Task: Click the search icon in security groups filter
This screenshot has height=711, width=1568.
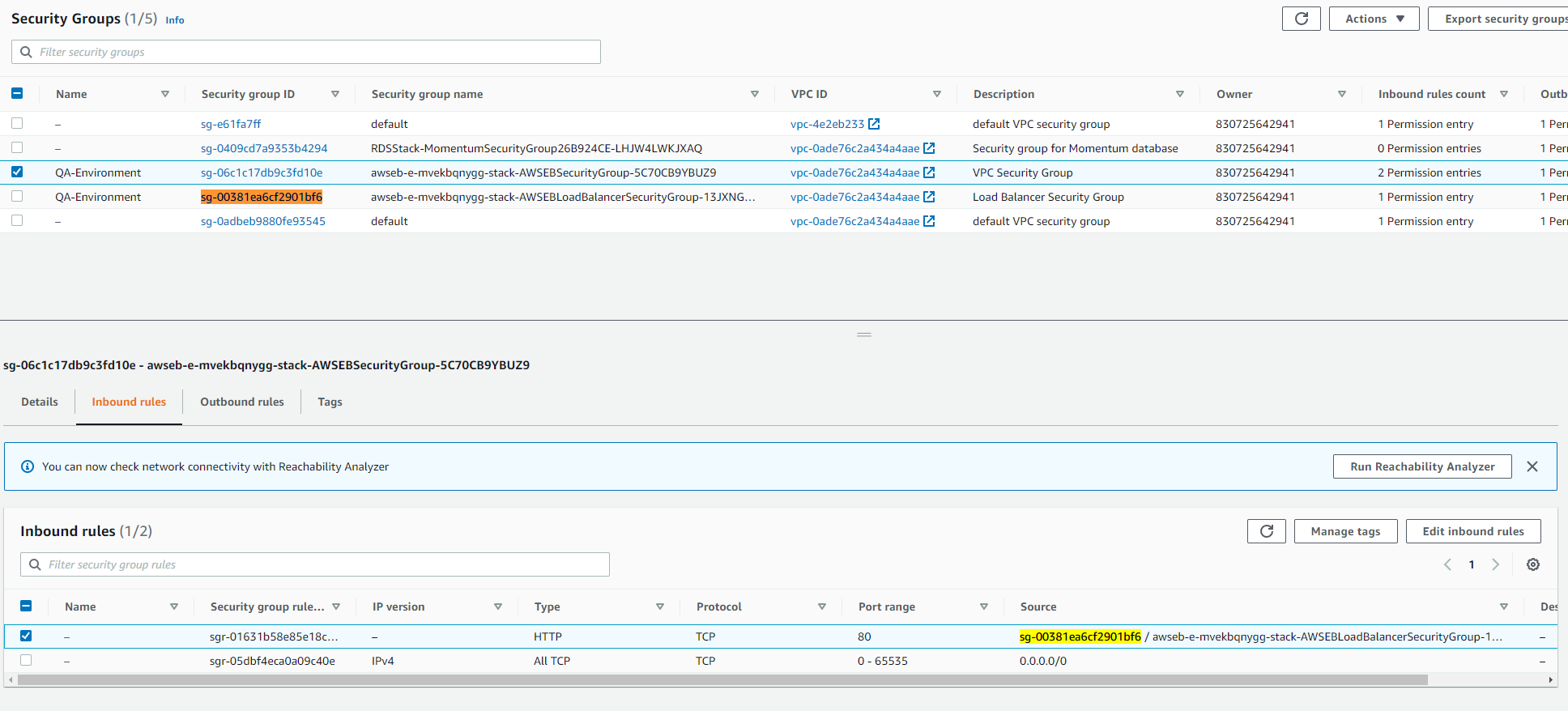Action: (26, 52)
